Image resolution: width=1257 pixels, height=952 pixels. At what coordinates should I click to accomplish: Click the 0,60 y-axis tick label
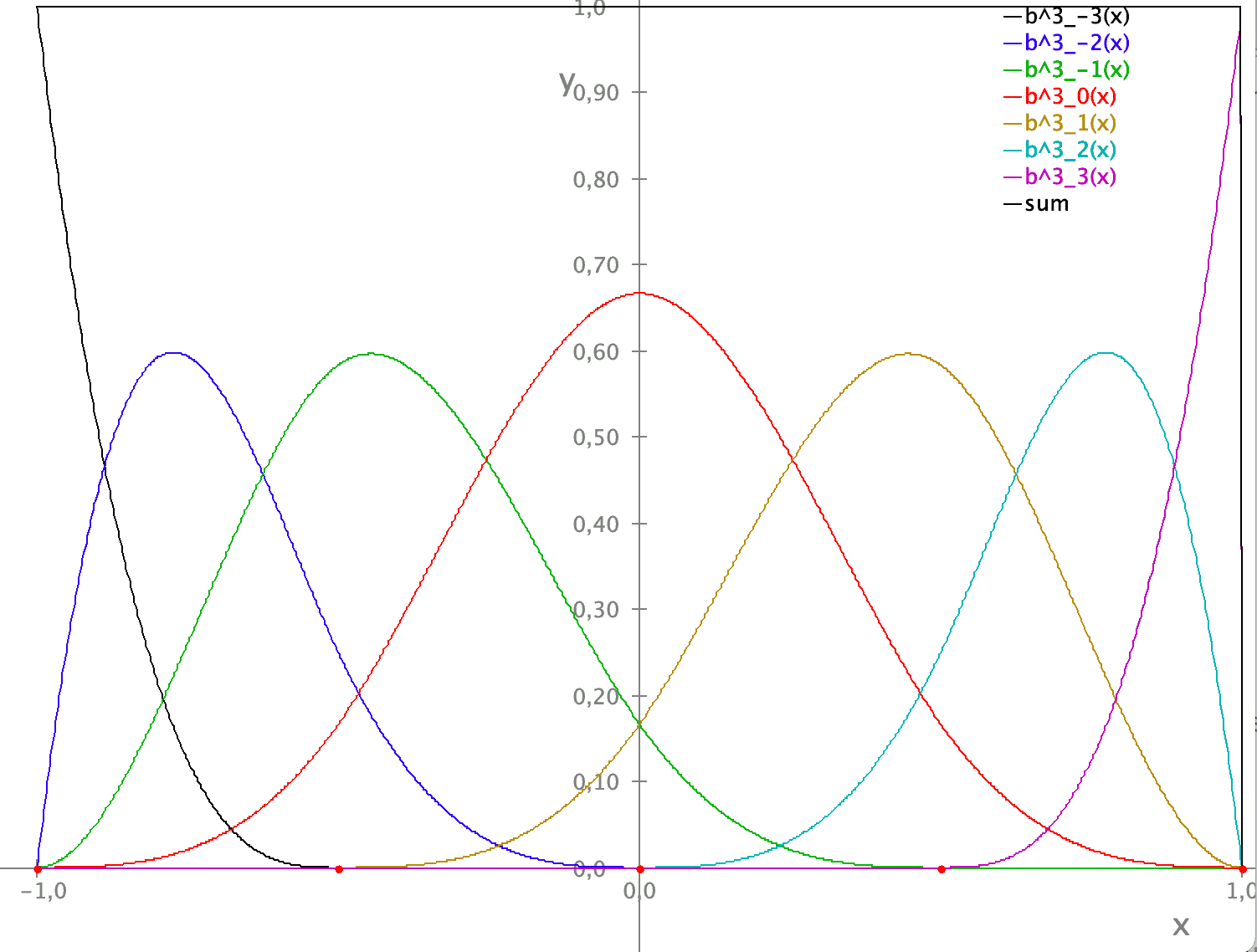(x=596, y=351)
